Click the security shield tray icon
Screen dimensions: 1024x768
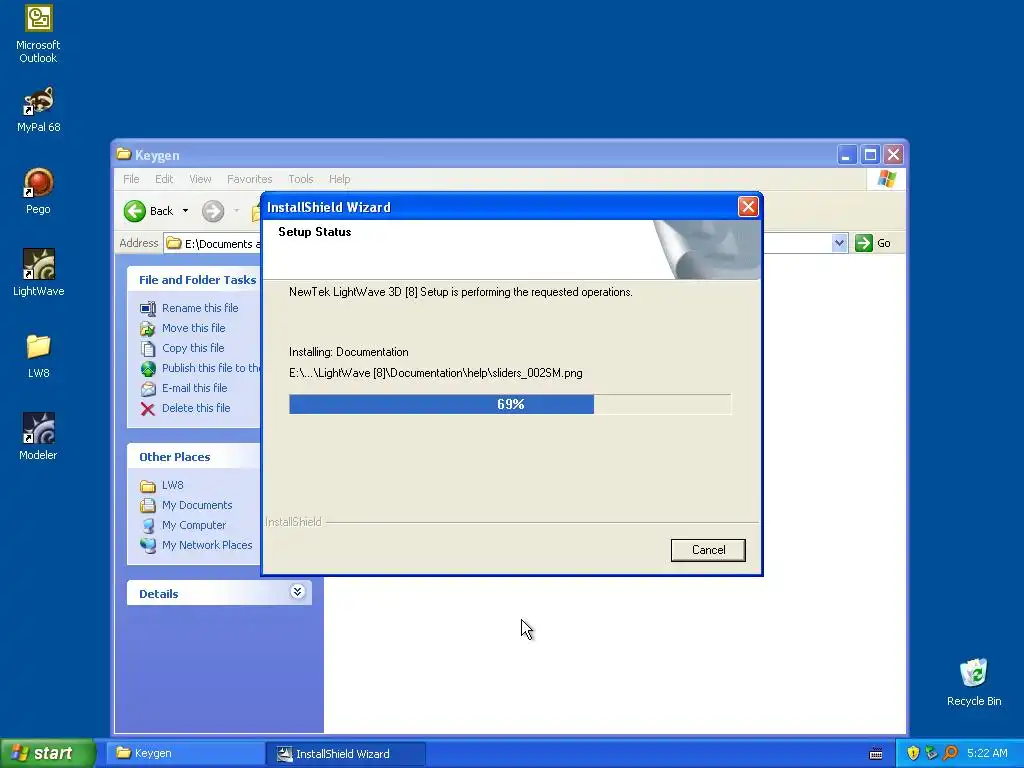pos(913,753)
